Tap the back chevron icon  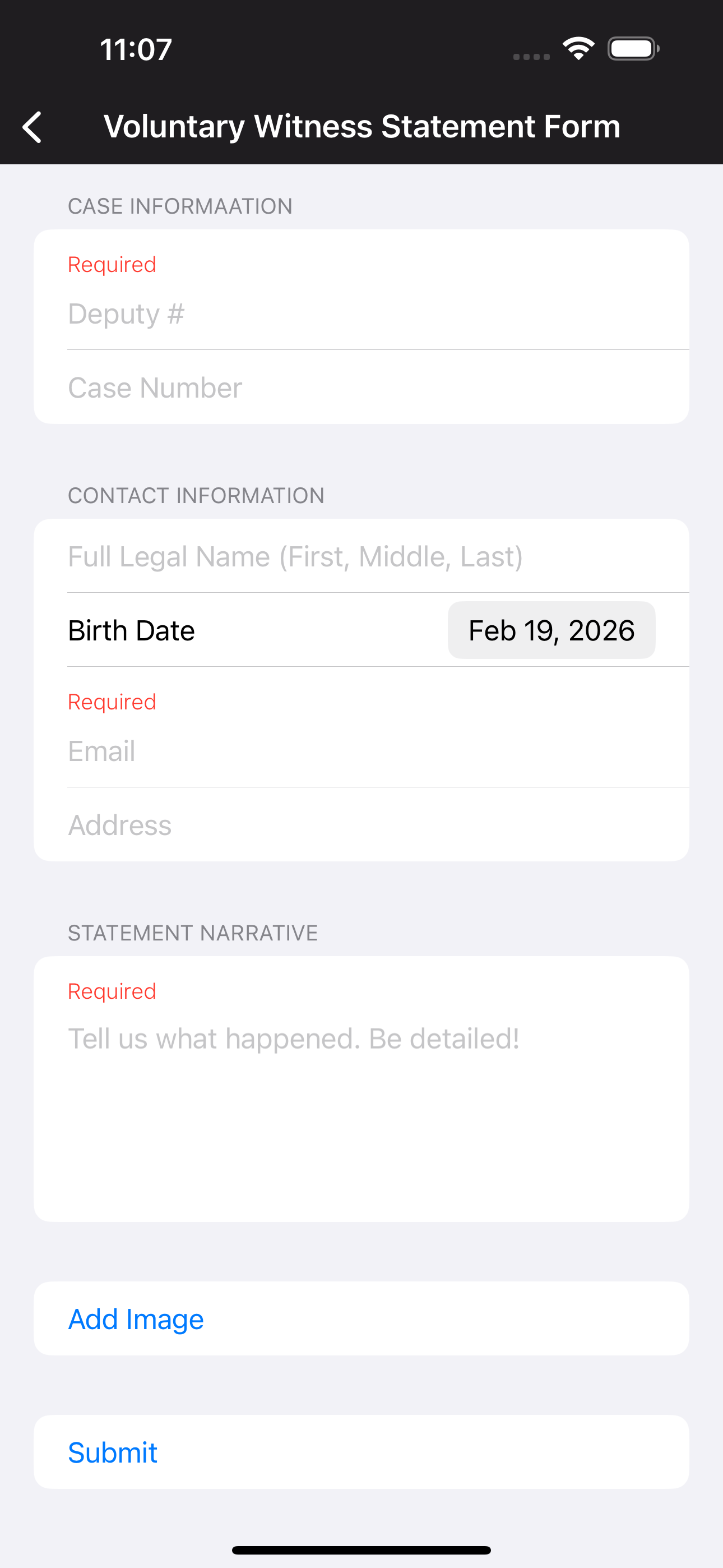tap(31, 127)
